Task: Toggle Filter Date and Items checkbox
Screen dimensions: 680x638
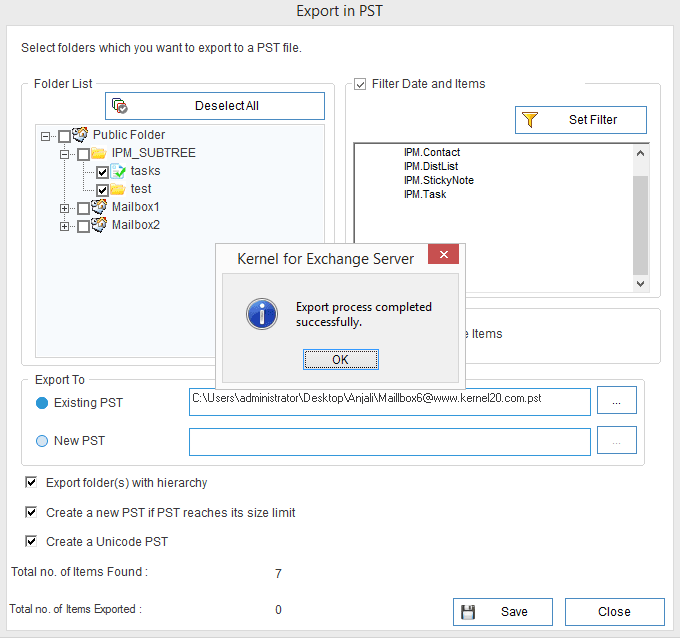Action: pyautogui.click(x=360, y=84)
